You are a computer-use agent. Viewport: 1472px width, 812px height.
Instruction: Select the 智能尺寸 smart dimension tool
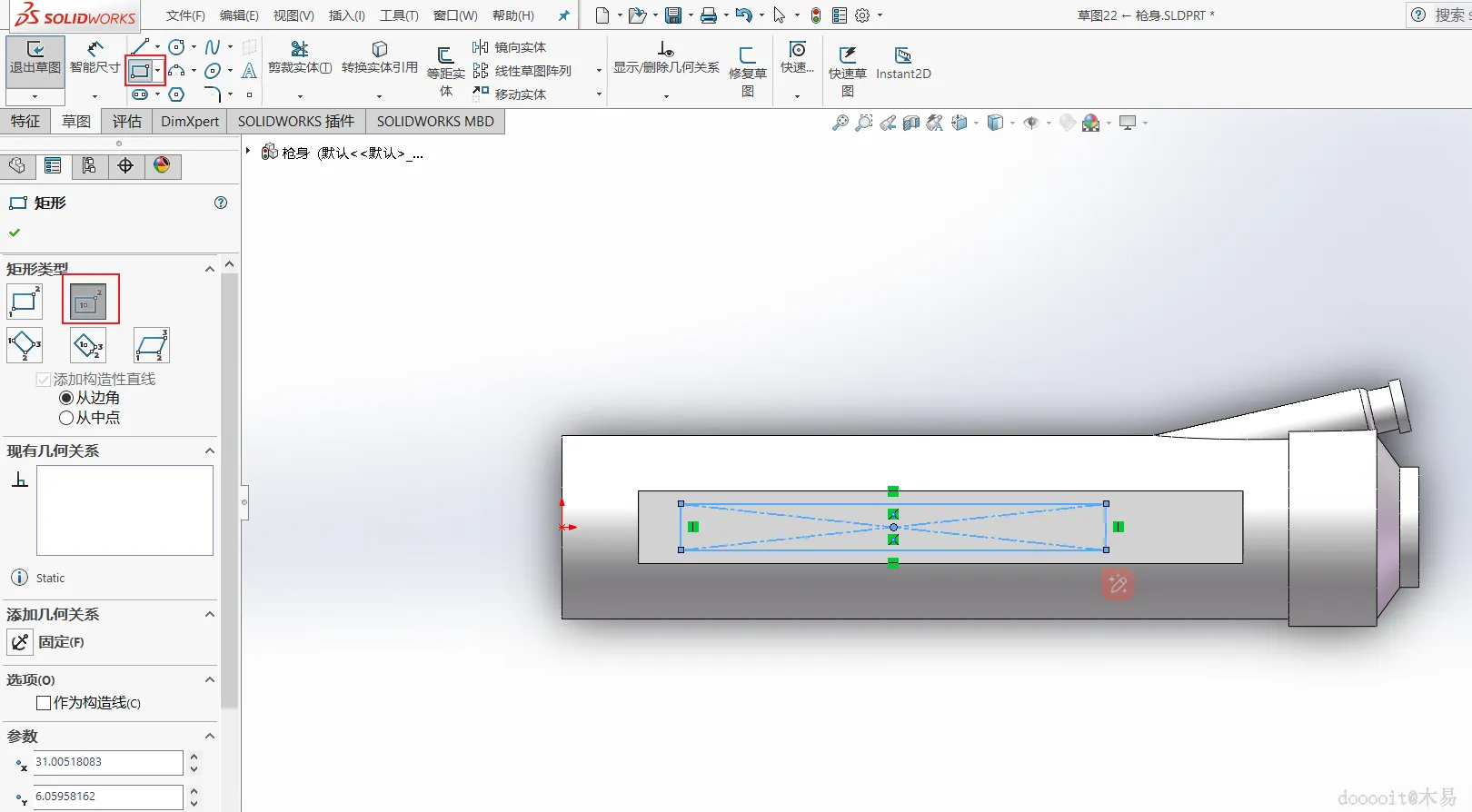coord(95,59)
